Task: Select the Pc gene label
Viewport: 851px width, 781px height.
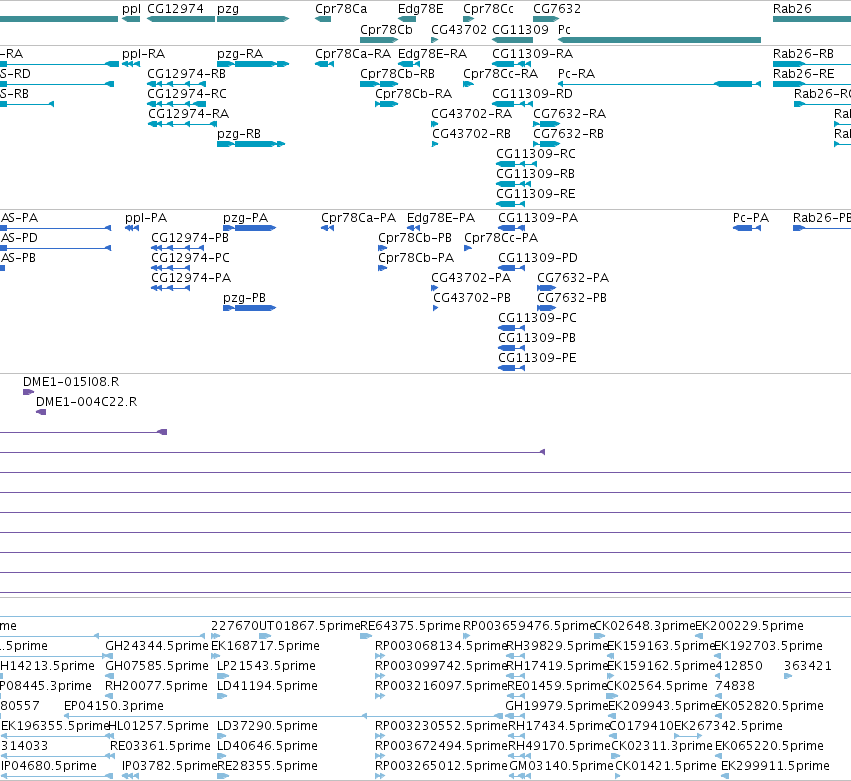Action: [x=564, y=29]
